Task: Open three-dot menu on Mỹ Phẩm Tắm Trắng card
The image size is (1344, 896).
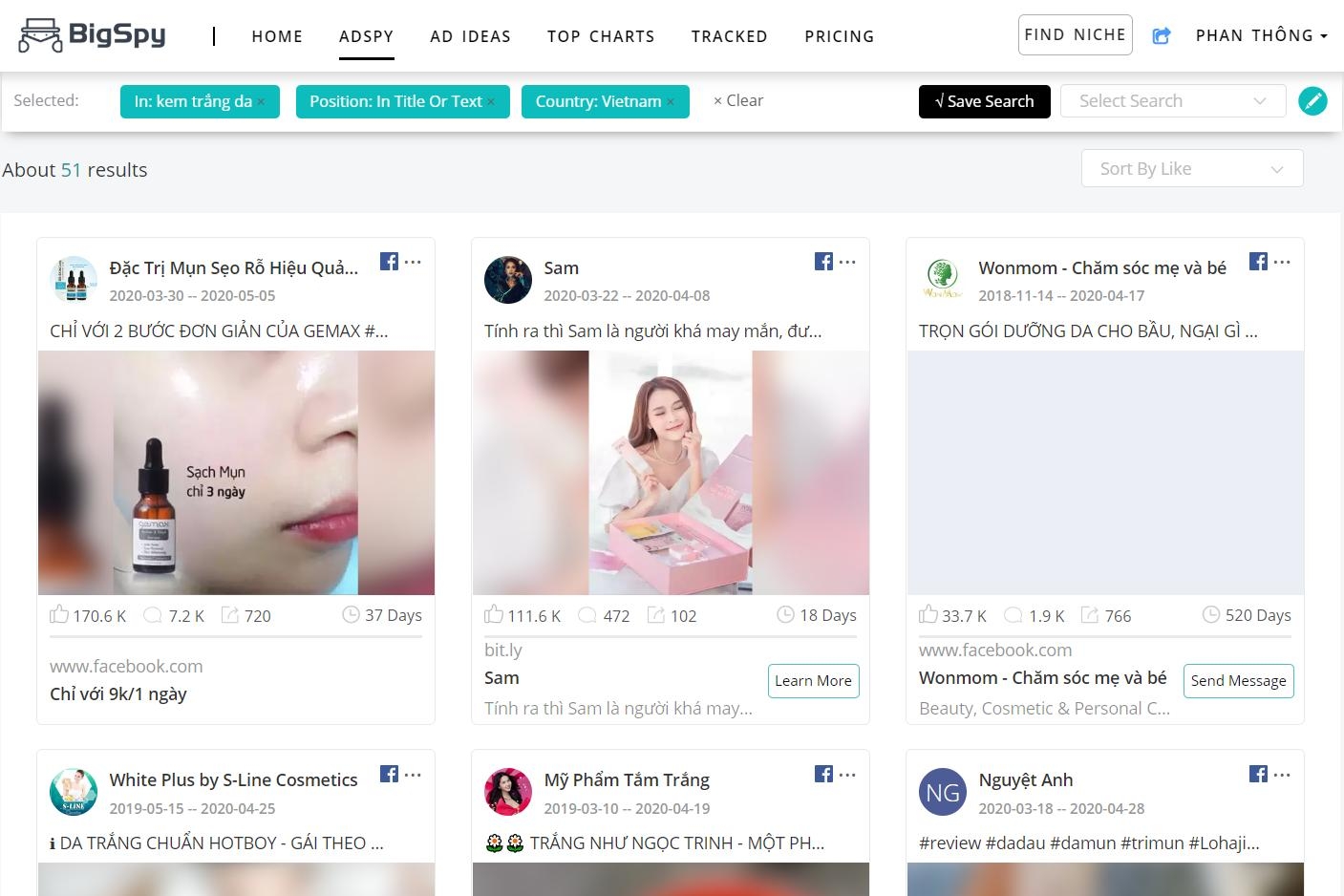Action: point(847,774)
